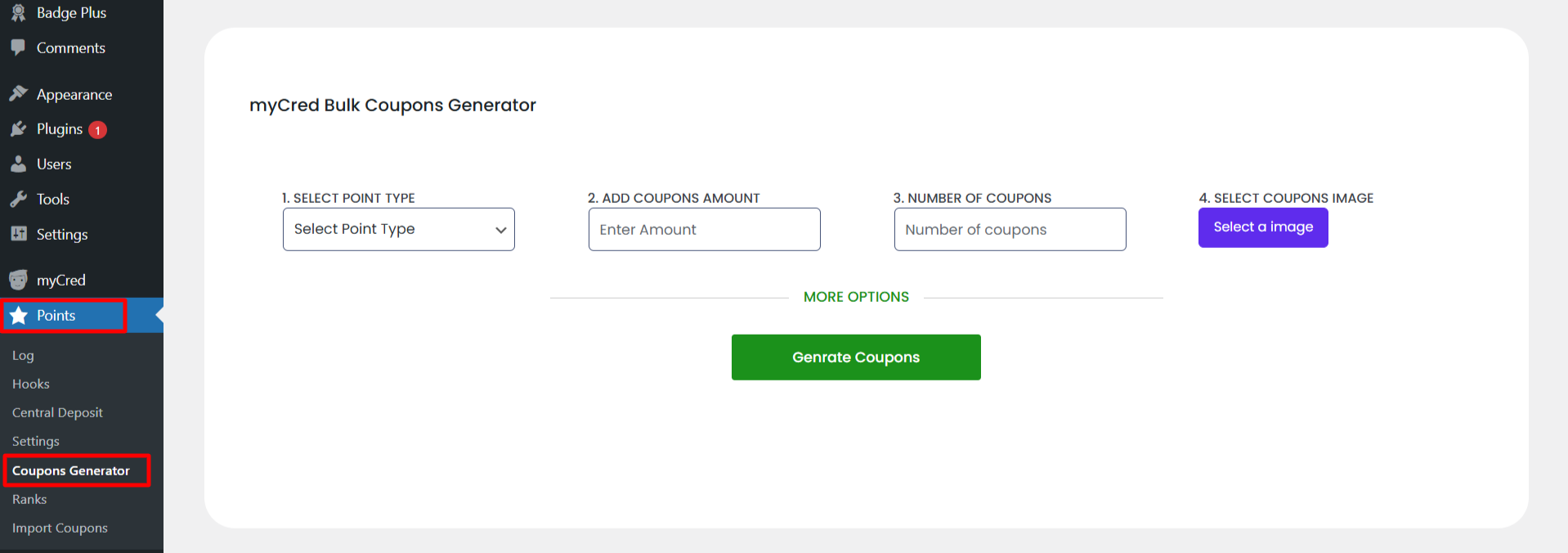Open the Select Point Type dropdown
1568x553 pixels.
click(398, 229)
